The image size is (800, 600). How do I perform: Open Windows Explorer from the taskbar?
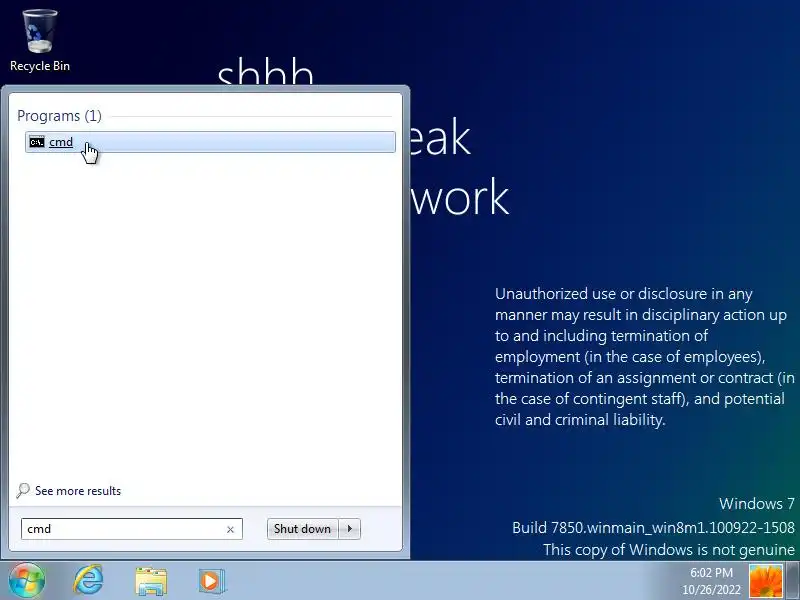pos(151,581)
